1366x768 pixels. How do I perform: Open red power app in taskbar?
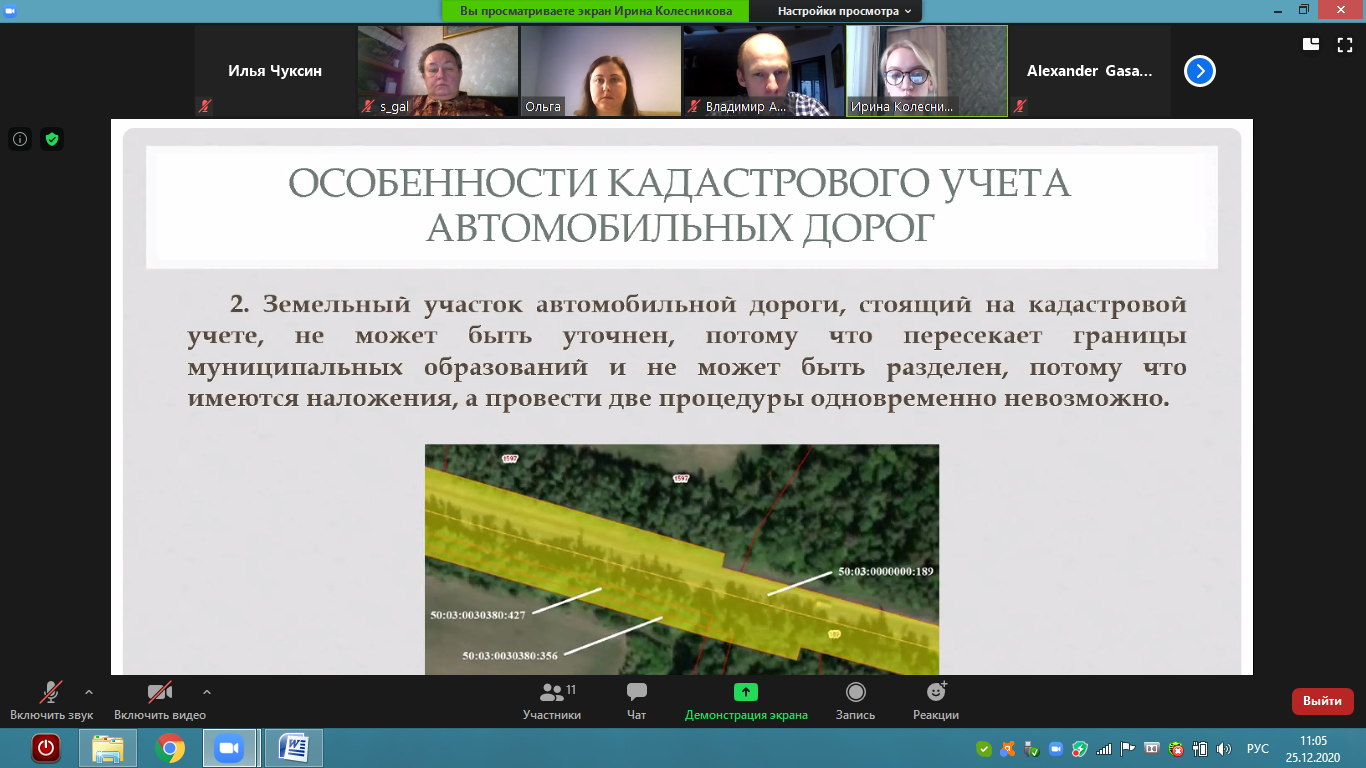[46, 747]
